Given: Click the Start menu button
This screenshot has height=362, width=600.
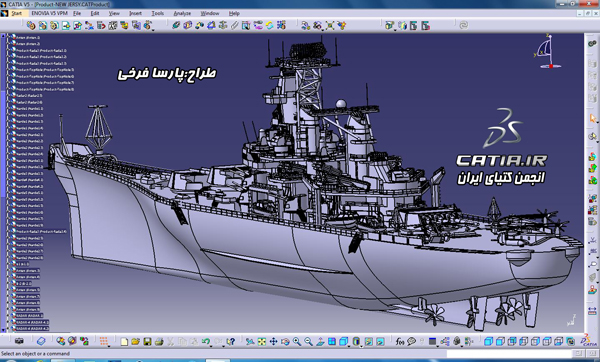Looking at the screenshot, I should tap(14, 13).
